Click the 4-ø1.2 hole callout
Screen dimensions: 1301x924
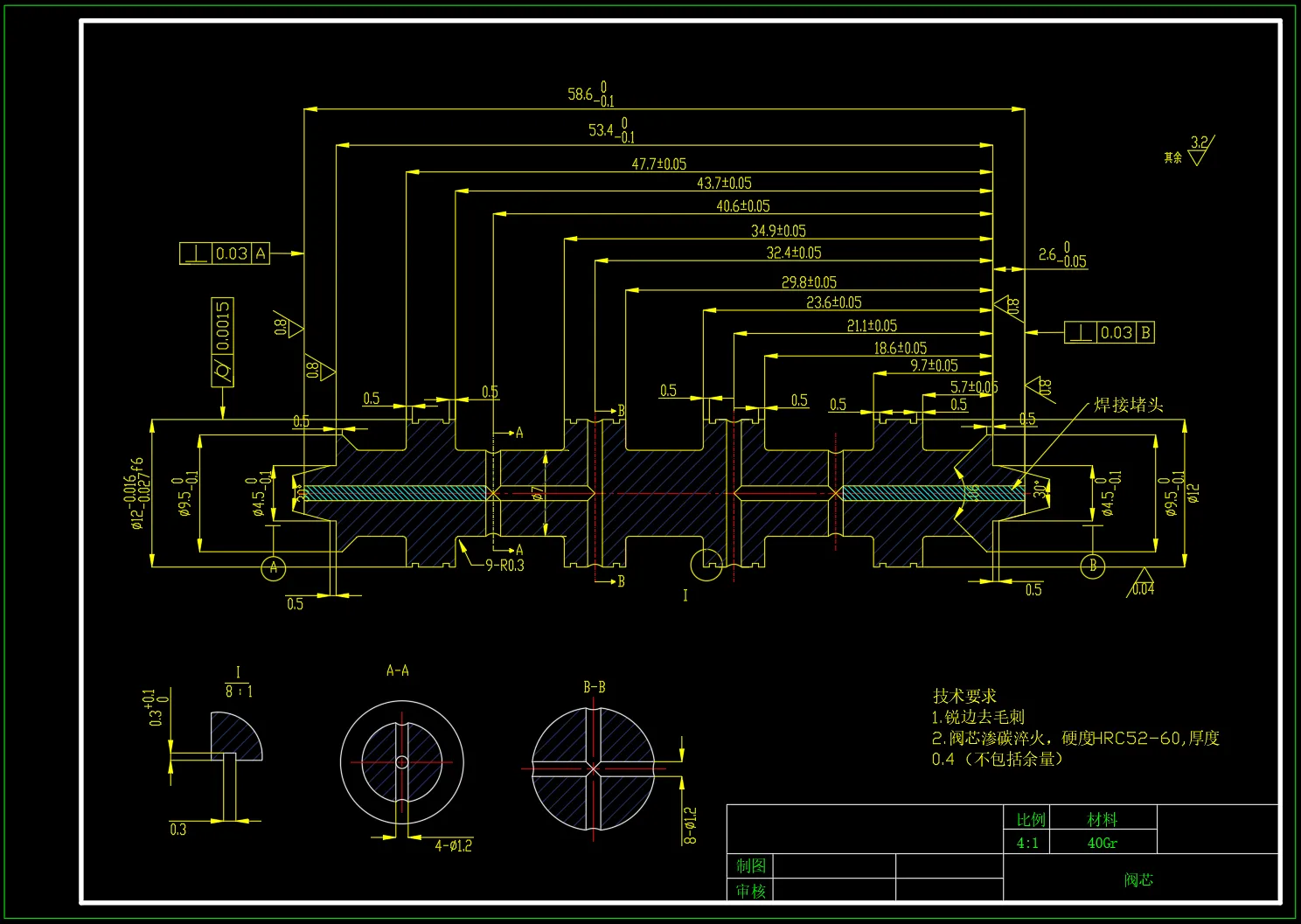(x=453, y=845)
